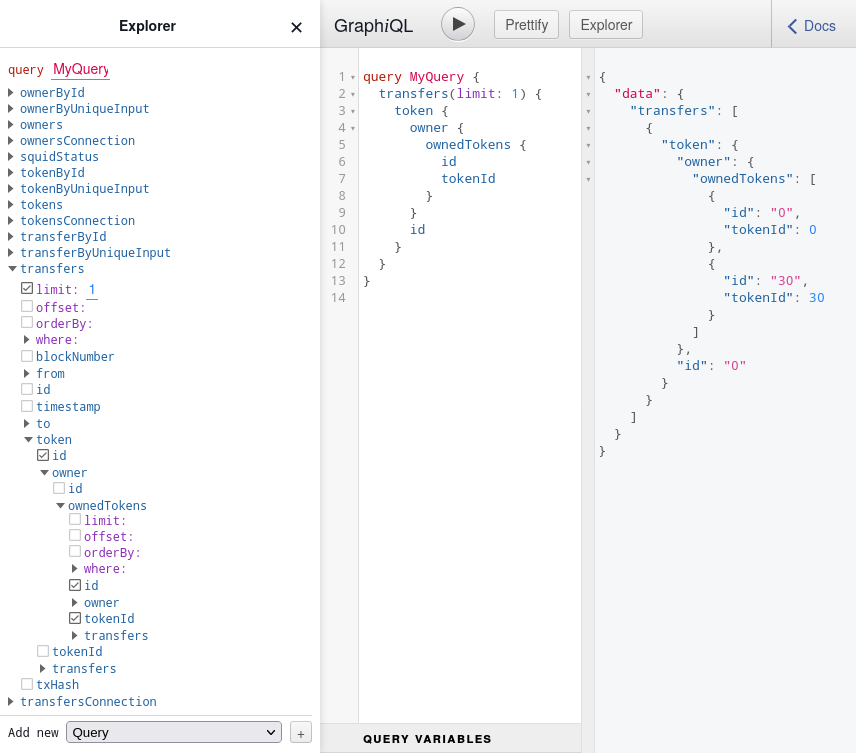Expand the transferByUniqueInput query

(10, 252)
